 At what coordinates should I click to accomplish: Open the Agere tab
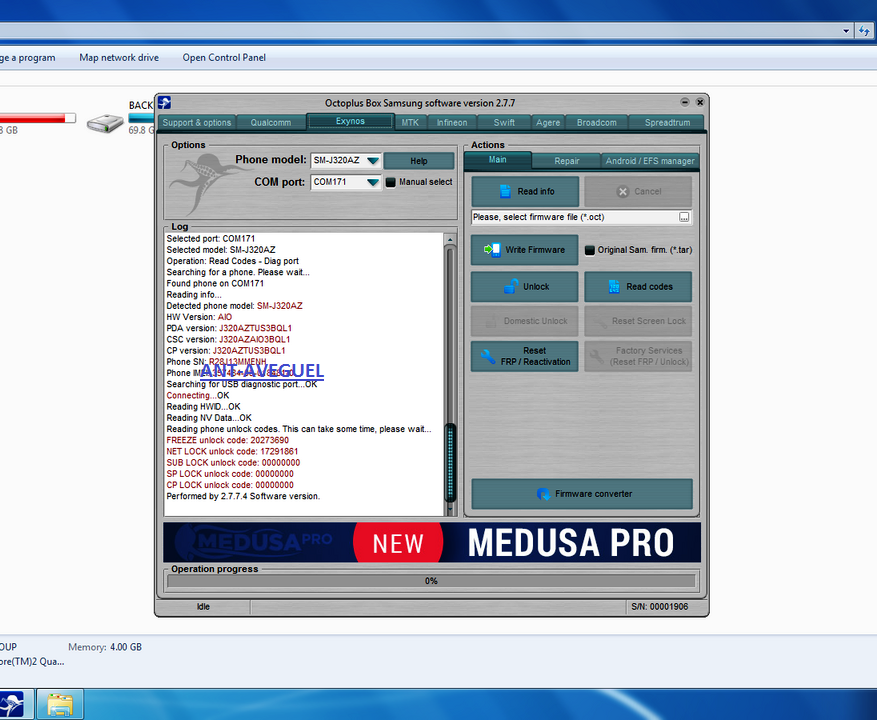pyautogui.click(x=548, y=123)
